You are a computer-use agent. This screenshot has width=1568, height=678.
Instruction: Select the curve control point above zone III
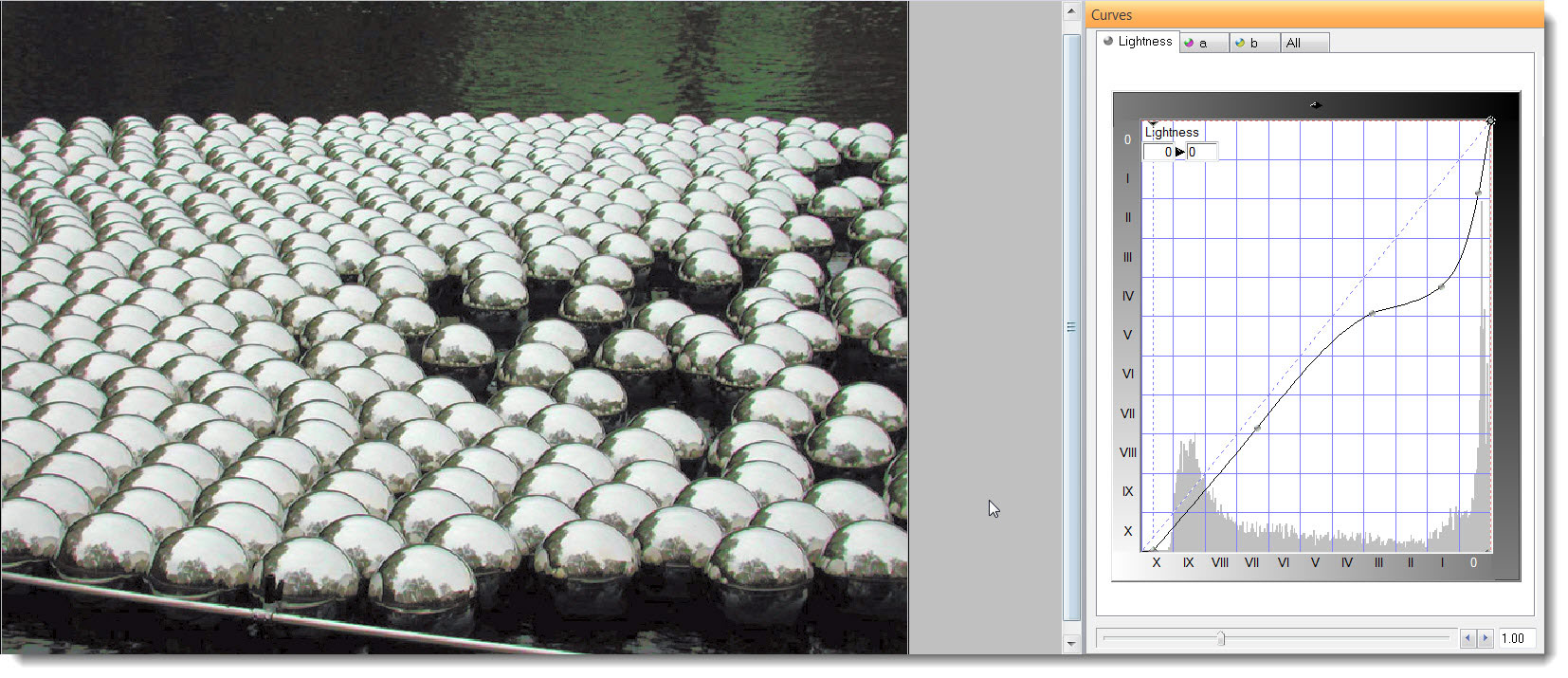(1372, 313)
